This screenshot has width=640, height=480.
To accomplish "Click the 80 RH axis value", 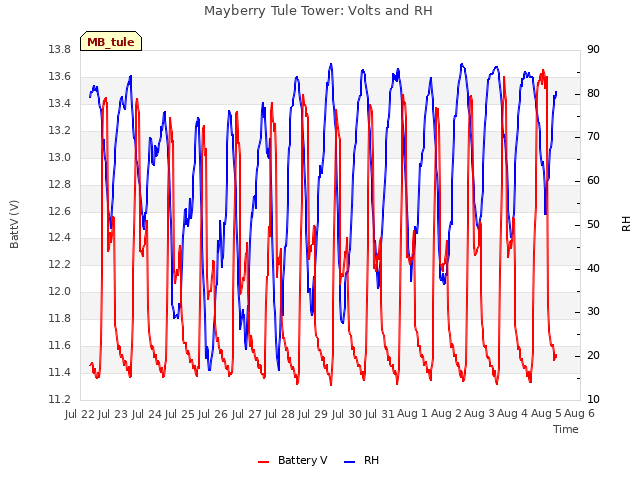I will click(593, 93).
